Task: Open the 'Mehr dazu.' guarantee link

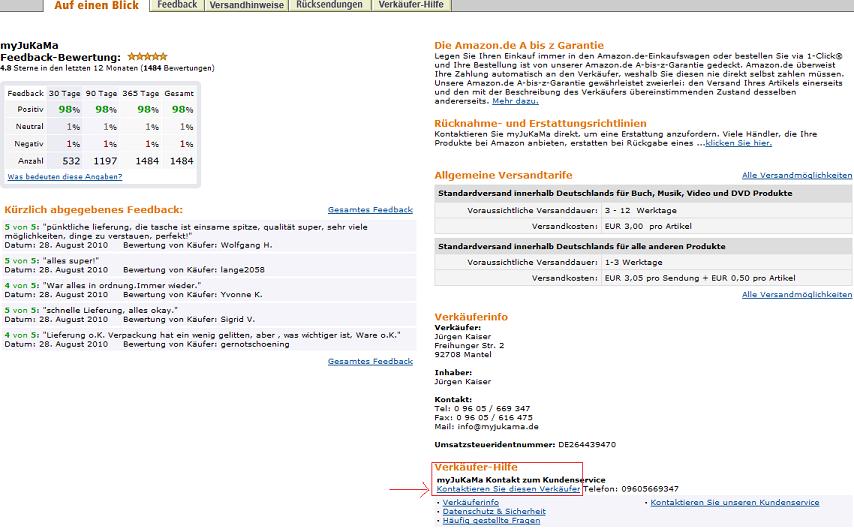Action: (515, 101)
